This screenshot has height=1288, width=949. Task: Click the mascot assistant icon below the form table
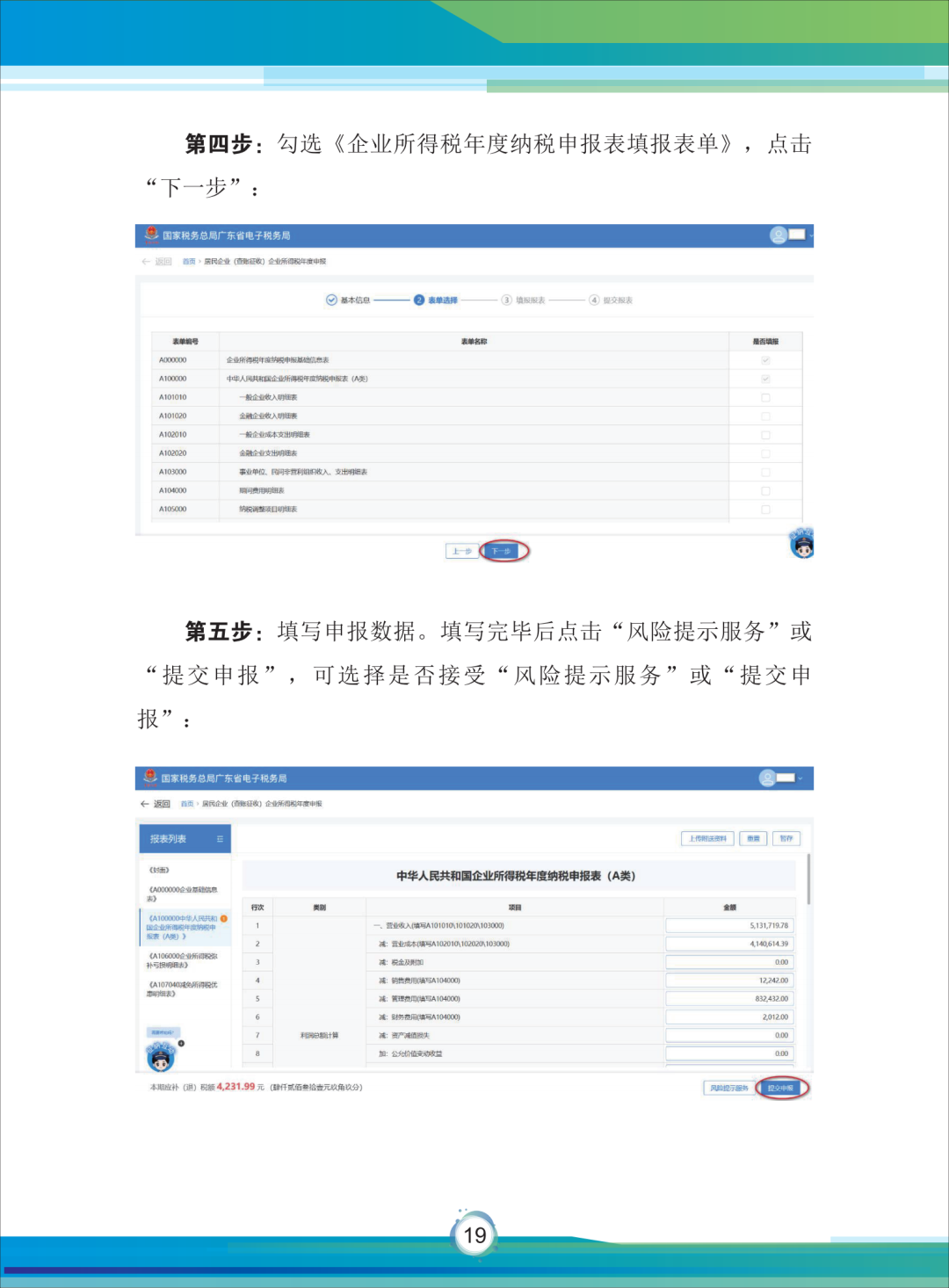point(801,545)
